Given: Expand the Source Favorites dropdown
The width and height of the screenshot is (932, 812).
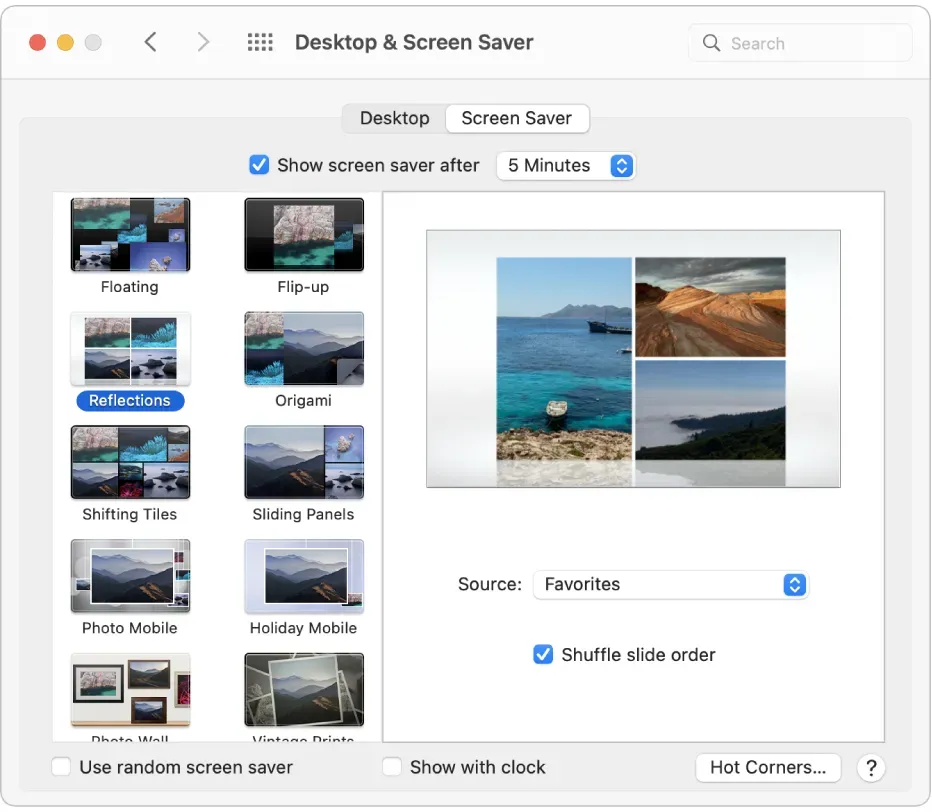Looking at the screenshot, I should (x=669, y=585).
